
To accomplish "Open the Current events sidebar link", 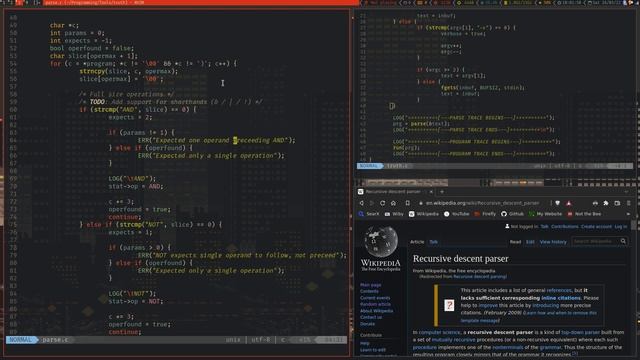I will (x=375, y=298).
